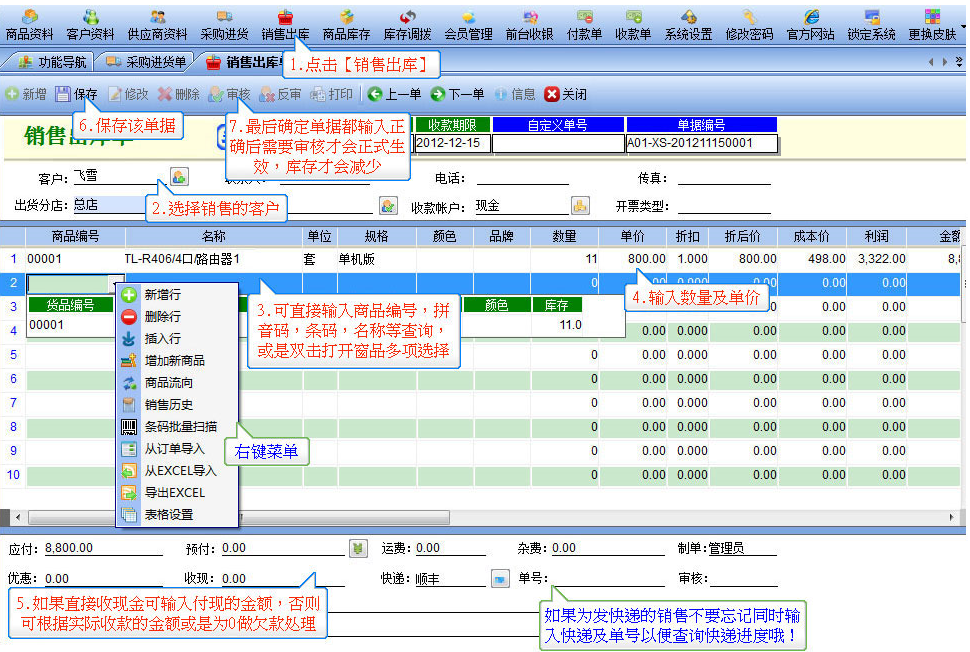Click 删除 toolbar button
The height and width of the screenshot is (652, 970).
click(x=179, y=94)
